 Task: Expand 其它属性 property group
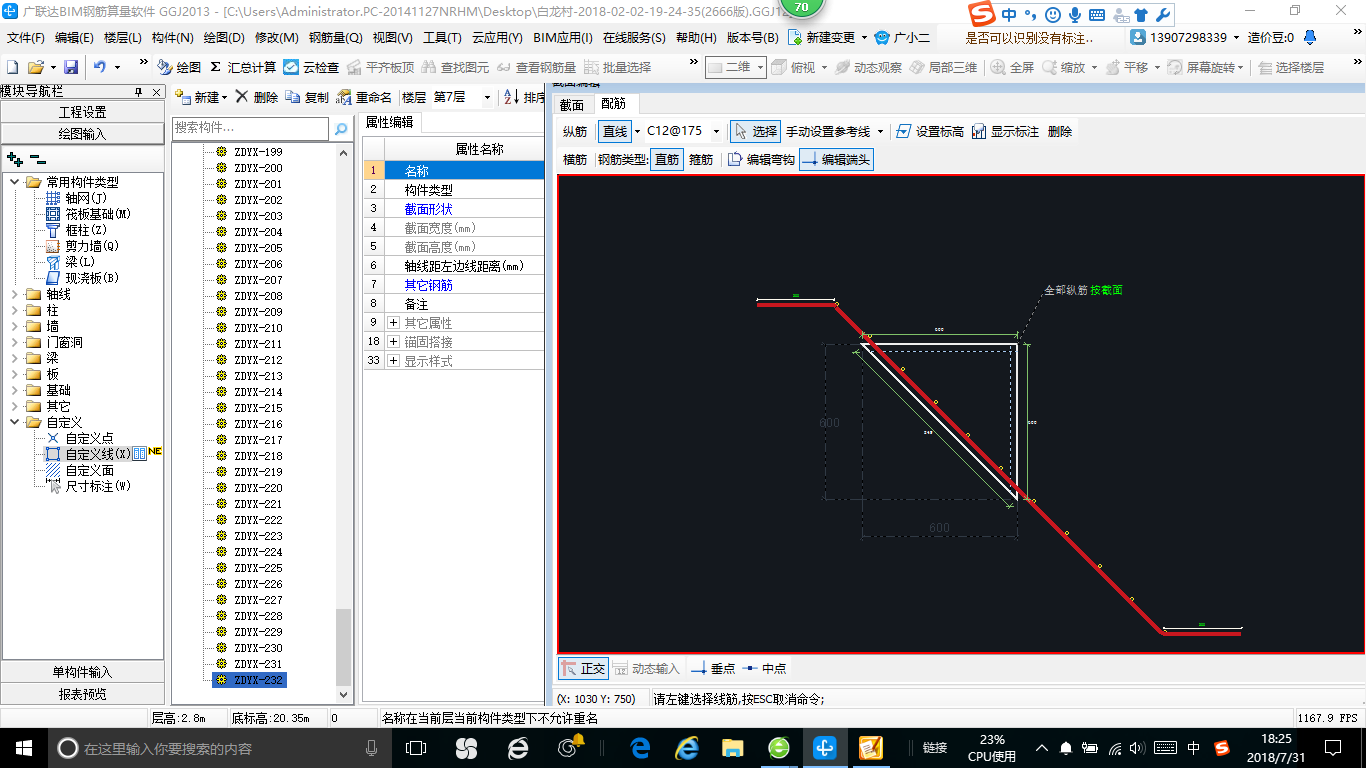[x=393, y=323]
